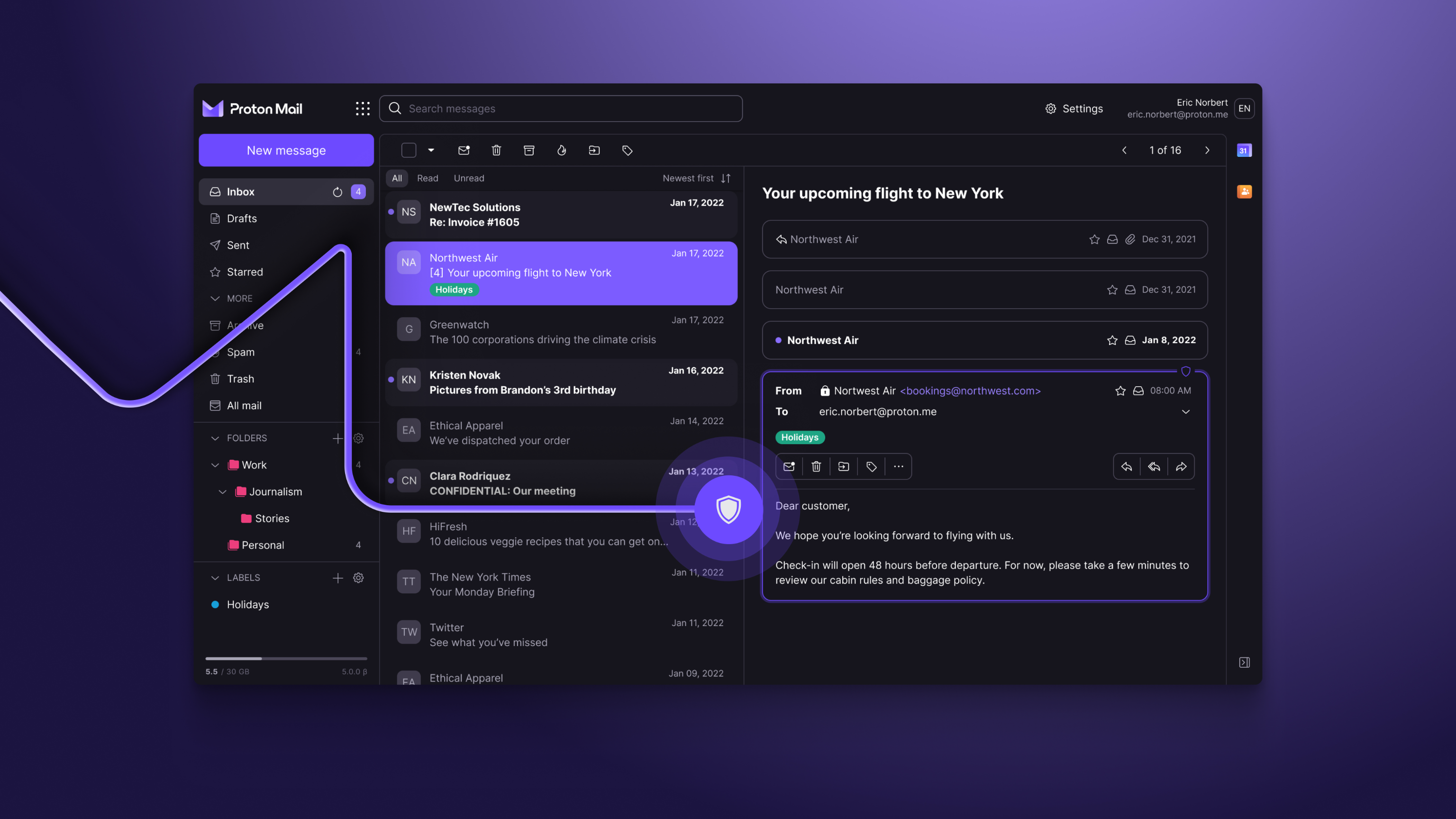The height and width of the screenshot is (819, 1456).
Task: Expand recipient details chevron in open message
Action: [x=1185, y=411]
